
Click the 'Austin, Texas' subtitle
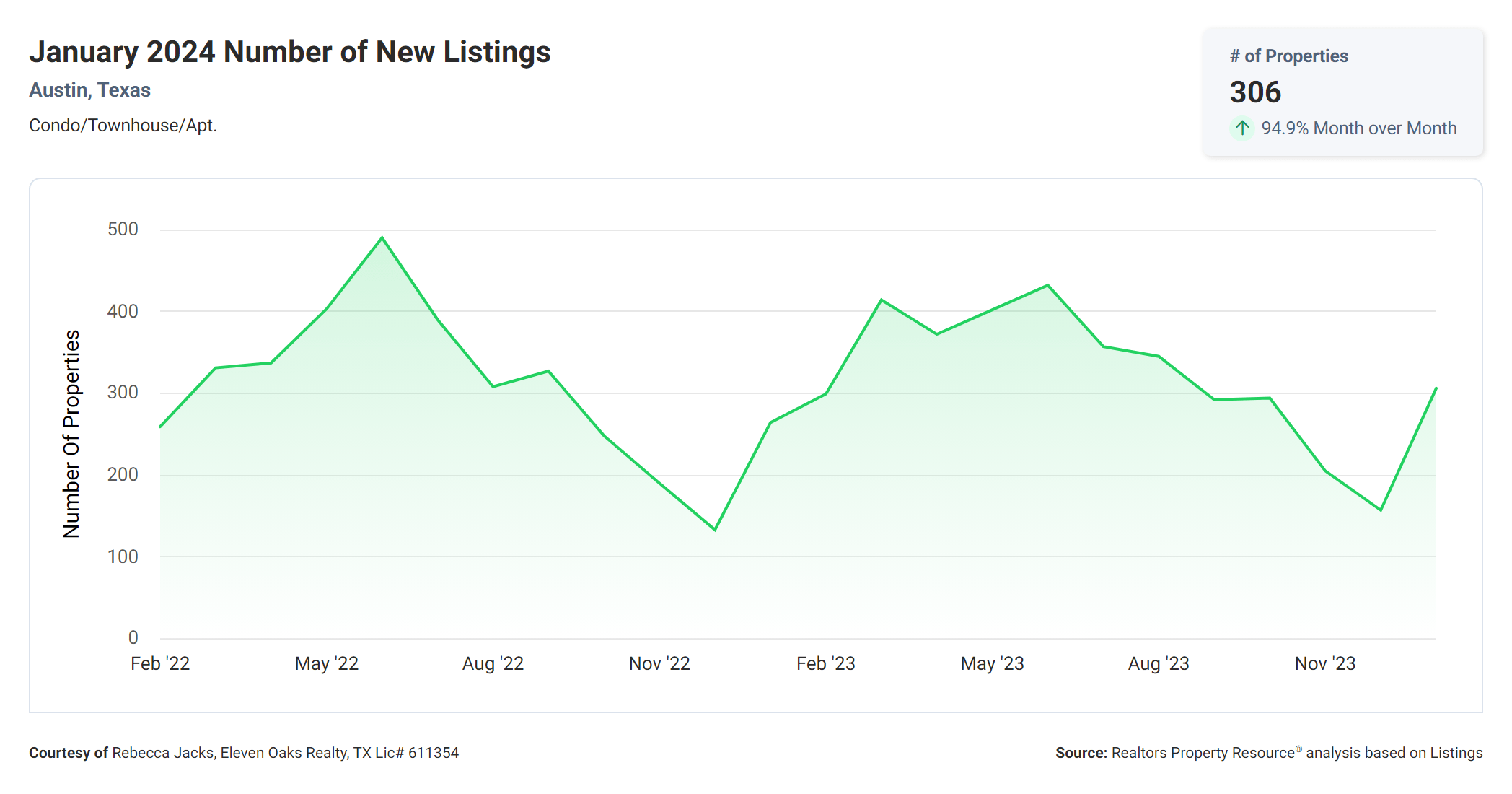[89, 90]
